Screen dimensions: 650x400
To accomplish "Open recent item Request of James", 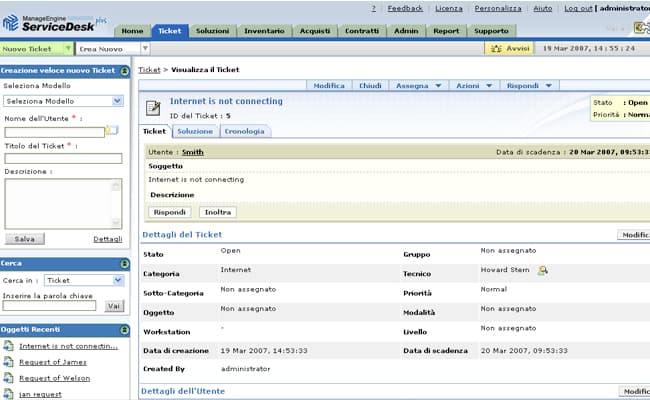I will [53, 362].
